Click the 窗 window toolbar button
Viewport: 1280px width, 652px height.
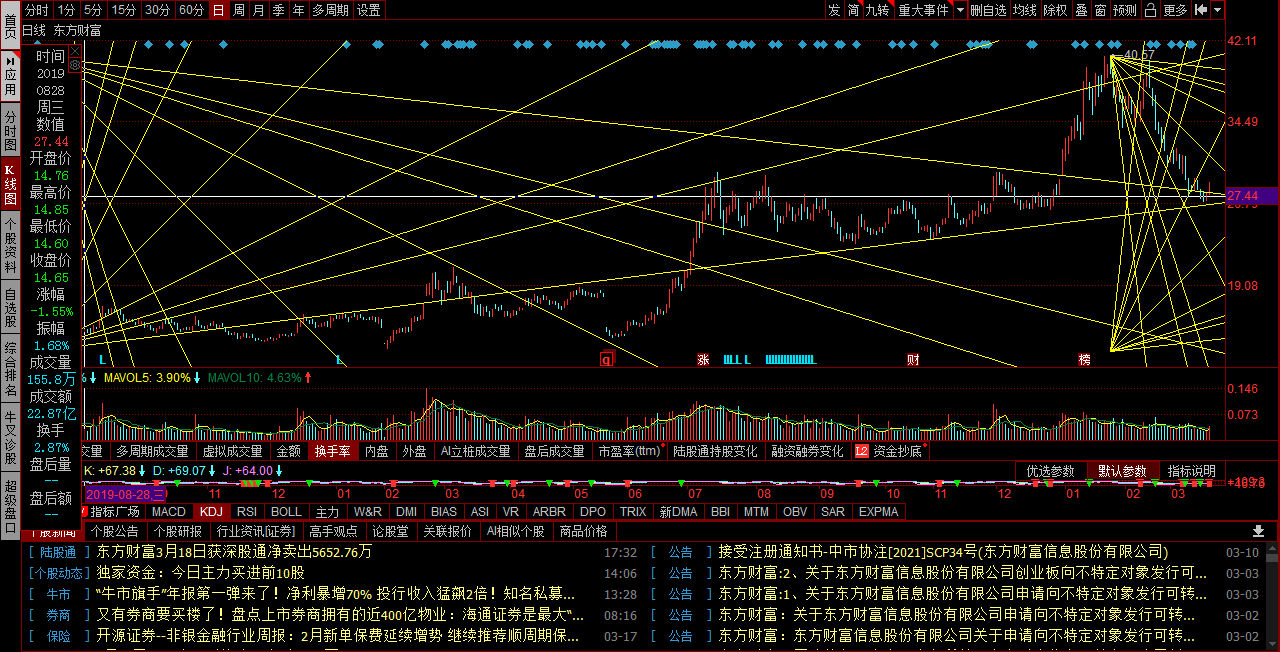coord(1100,10)
